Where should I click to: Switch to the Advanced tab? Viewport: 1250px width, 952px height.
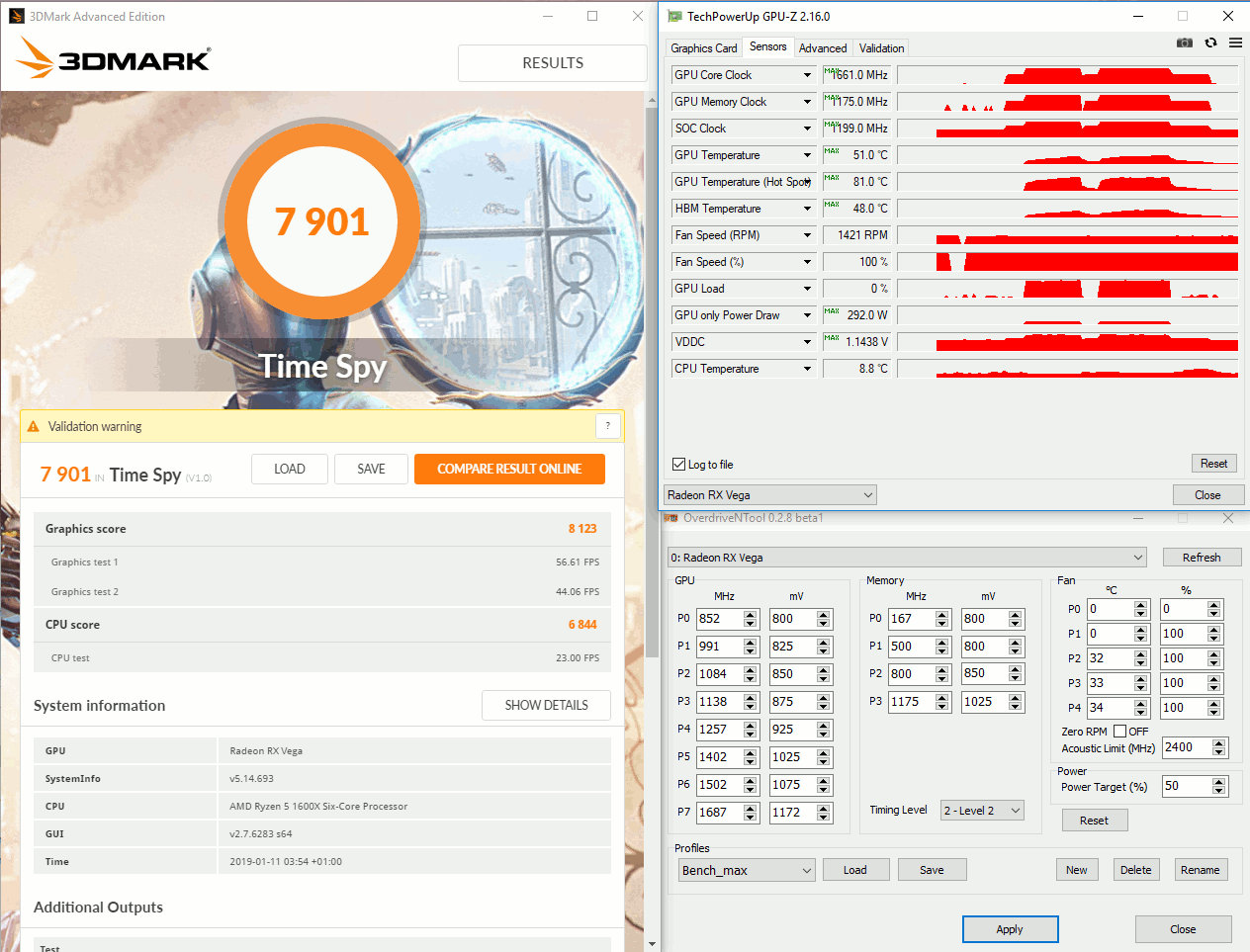(x=823, y=48)
